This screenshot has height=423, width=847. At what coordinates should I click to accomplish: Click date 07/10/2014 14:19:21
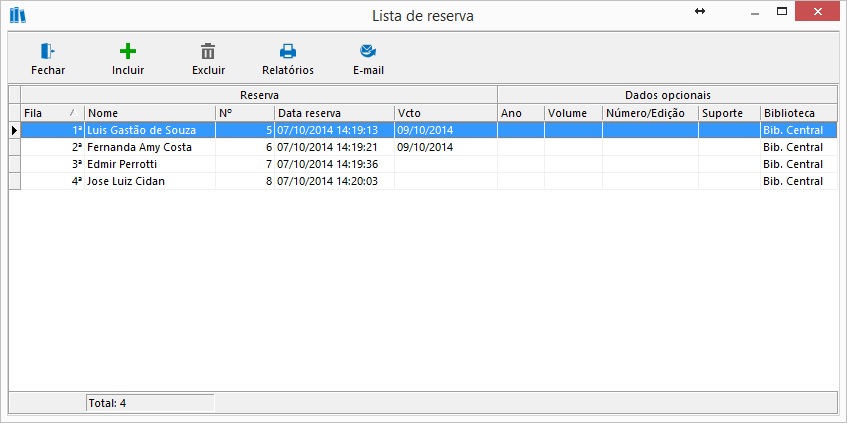(x=327, y=147)
